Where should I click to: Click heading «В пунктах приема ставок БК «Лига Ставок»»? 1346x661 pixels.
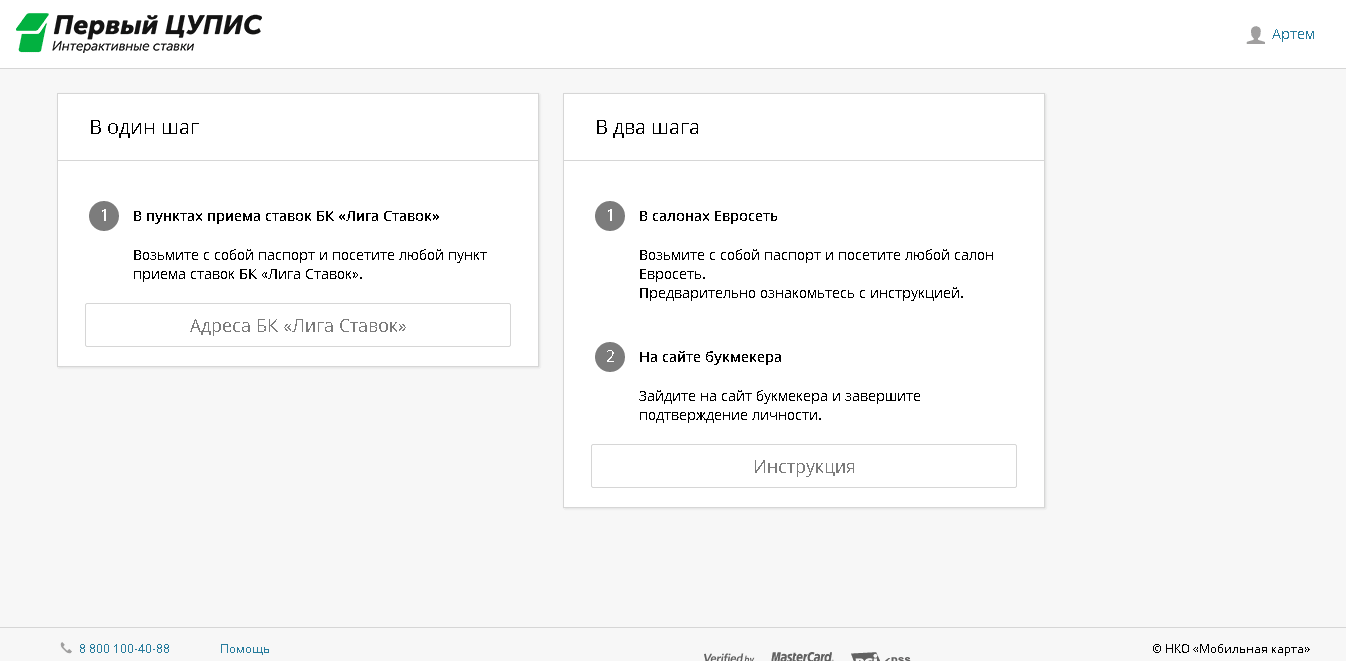click(286, 216)
